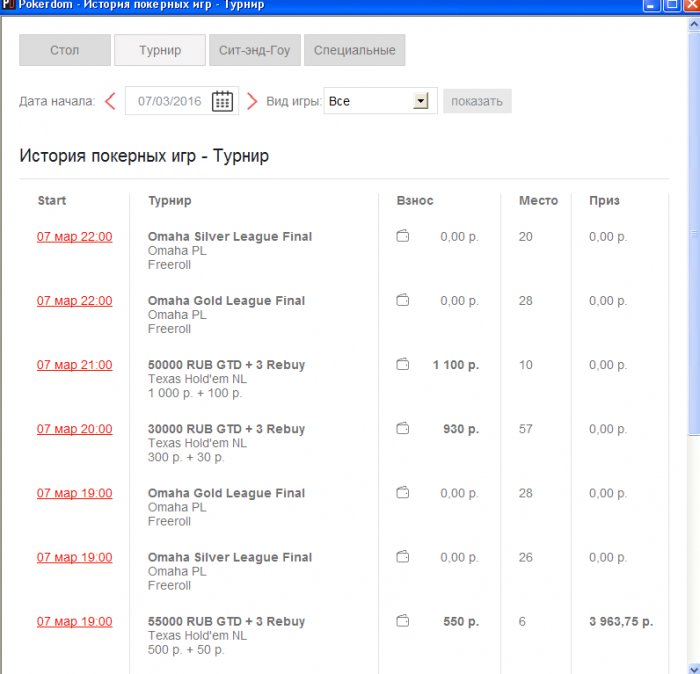Click wallet icon in Omaha Gold League 19:00 row
700x674 pixels.
tap(403, 493)
